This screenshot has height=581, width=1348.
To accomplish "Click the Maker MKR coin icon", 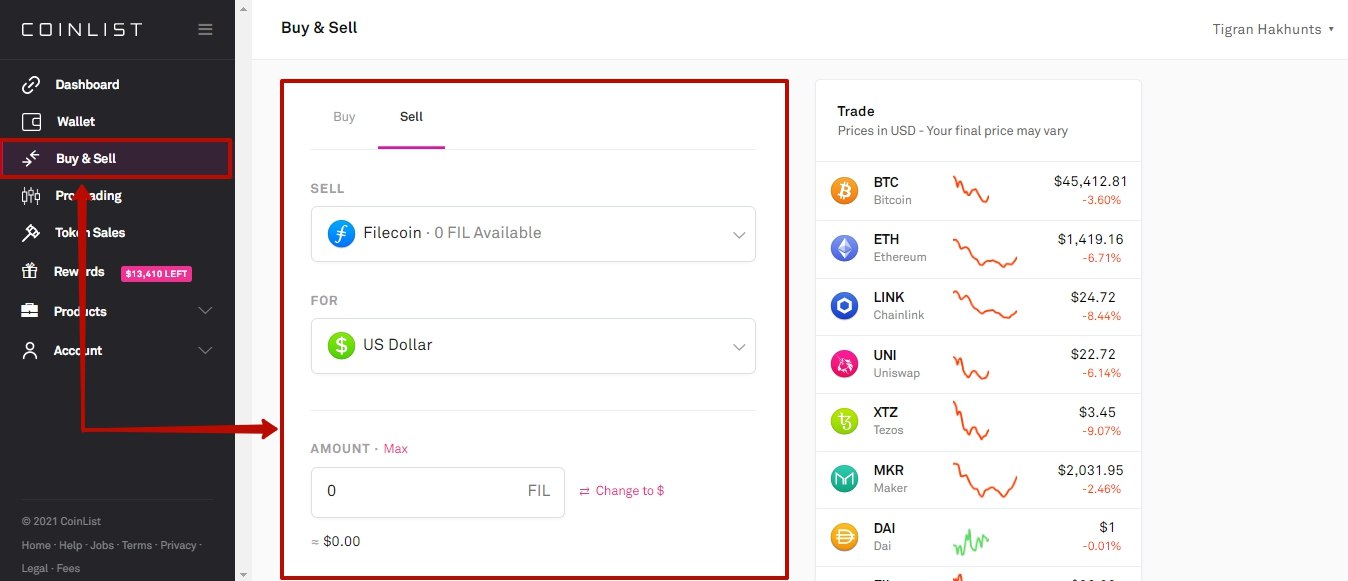I will tap(845, 479).
